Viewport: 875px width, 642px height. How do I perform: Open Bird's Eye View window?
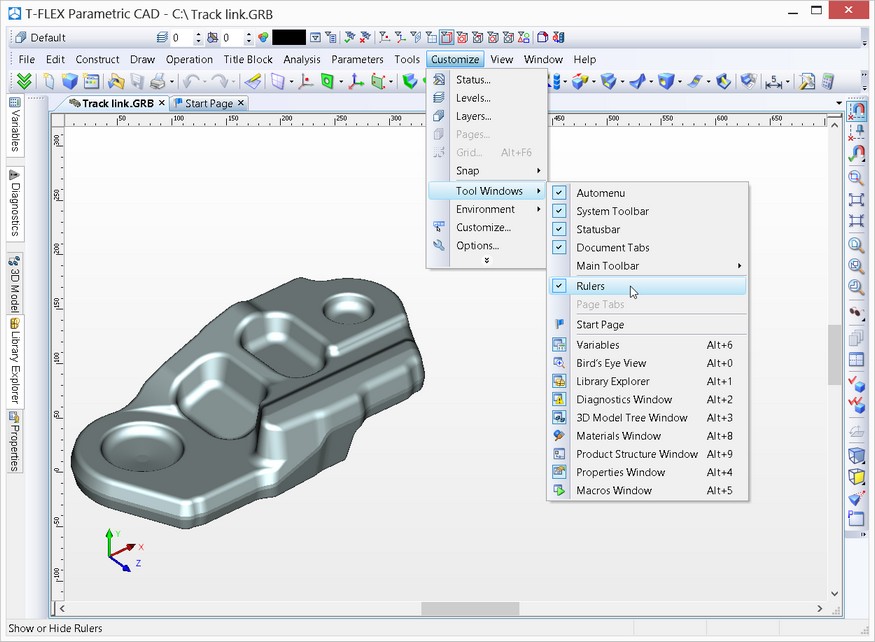click(611, 363)
